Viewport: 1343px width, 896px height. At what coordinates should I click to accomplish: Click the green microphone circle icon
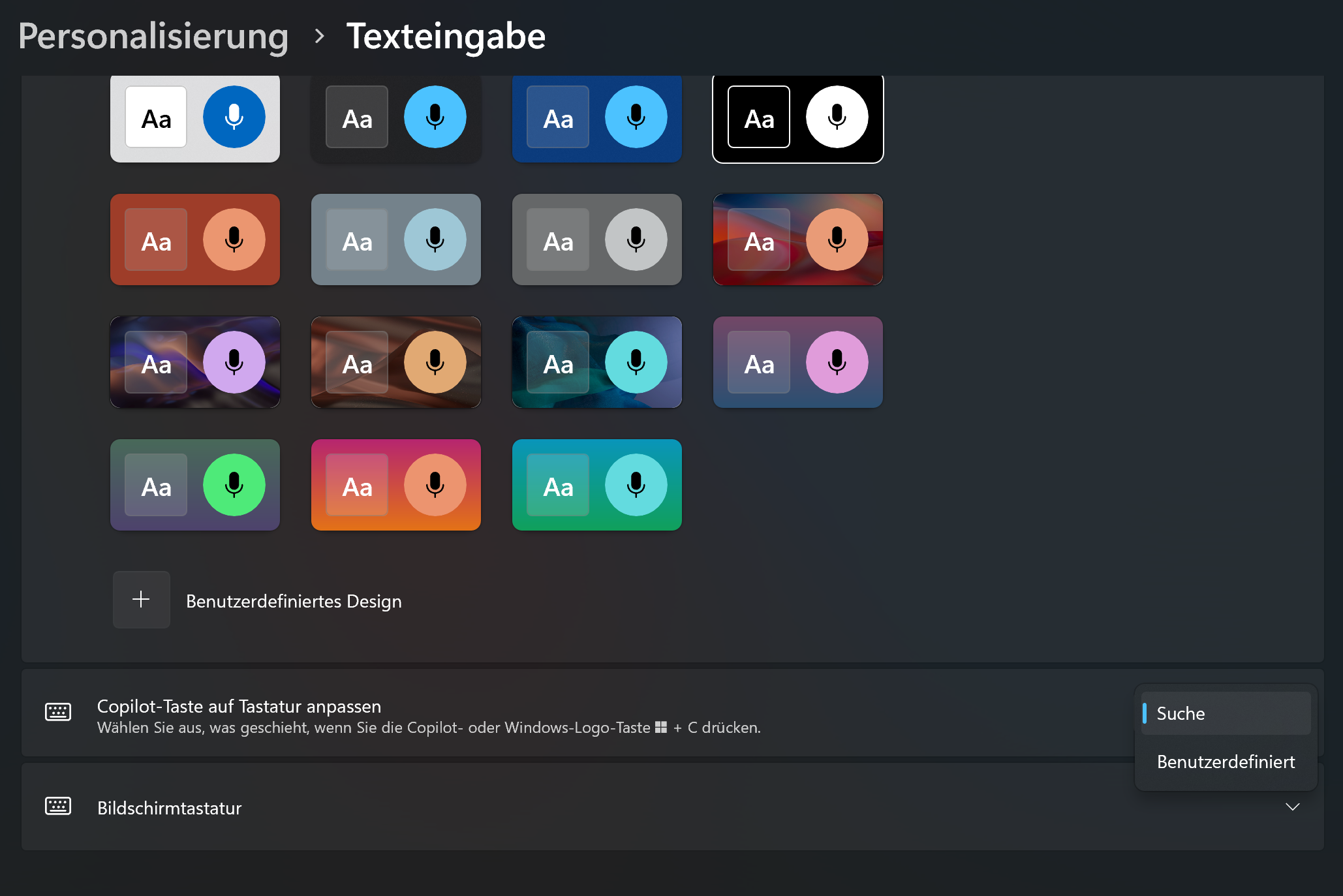coord(234,485)
